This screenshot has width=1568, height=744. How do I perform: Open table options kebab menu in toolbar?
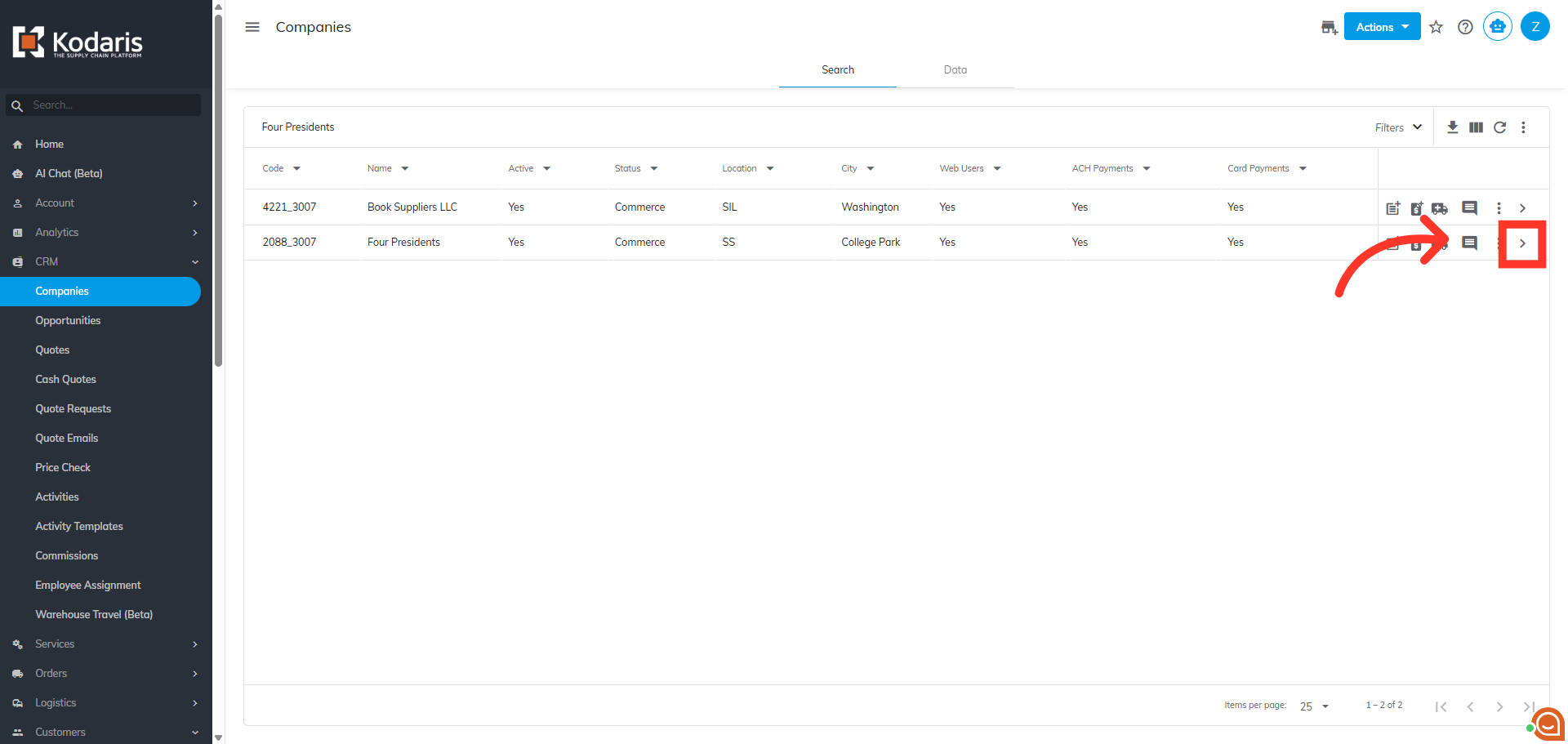point(1523,127)
